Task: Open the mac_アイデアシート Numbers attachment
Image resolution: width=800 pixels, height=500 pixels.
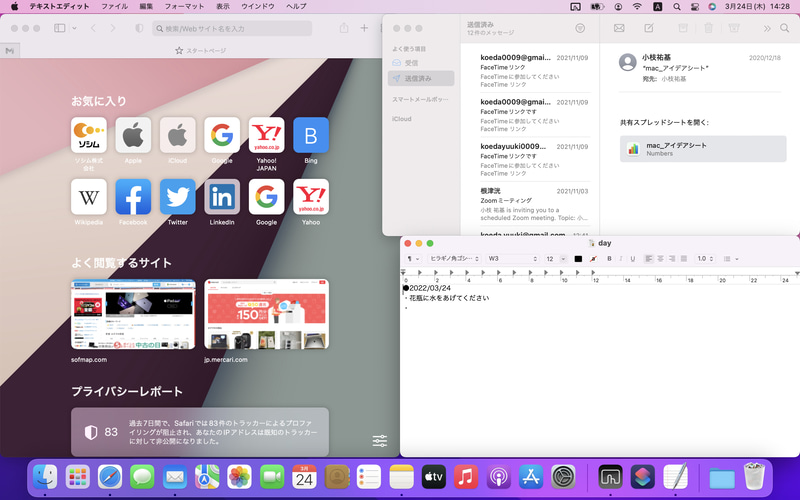Action: pyautogui.click(x=703, y=149)
